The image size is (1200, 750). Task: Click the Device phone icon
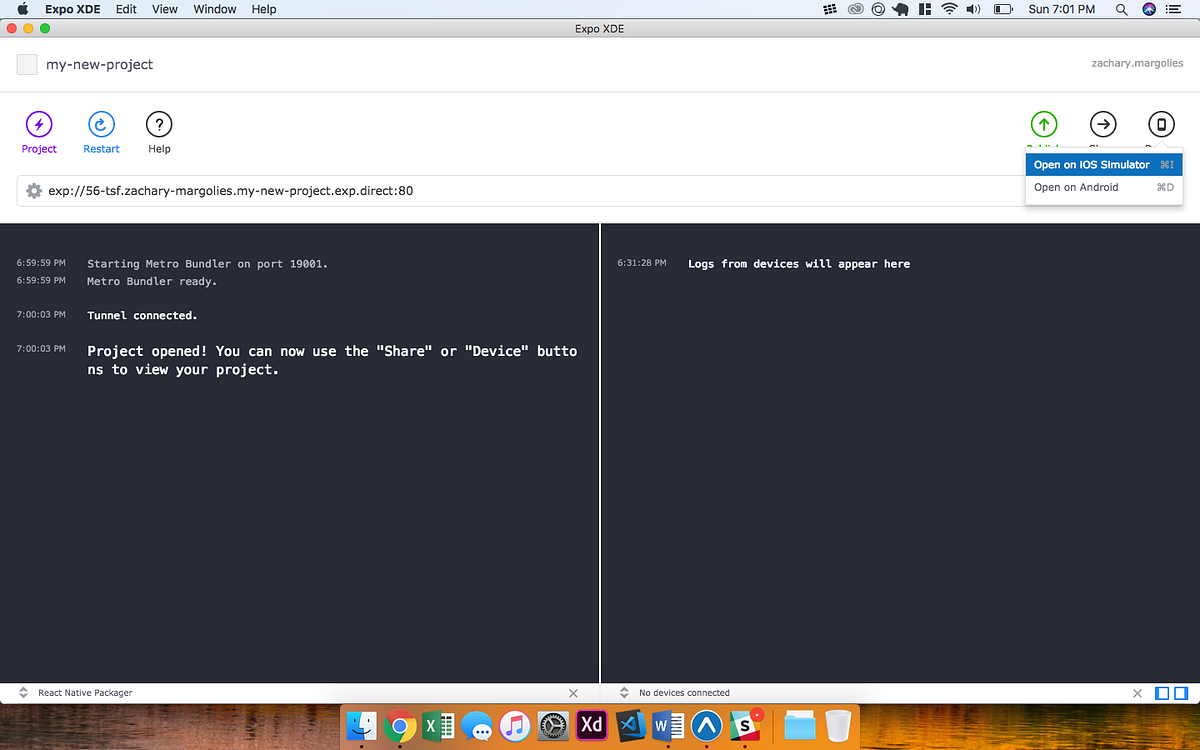tap(1161, 124)
